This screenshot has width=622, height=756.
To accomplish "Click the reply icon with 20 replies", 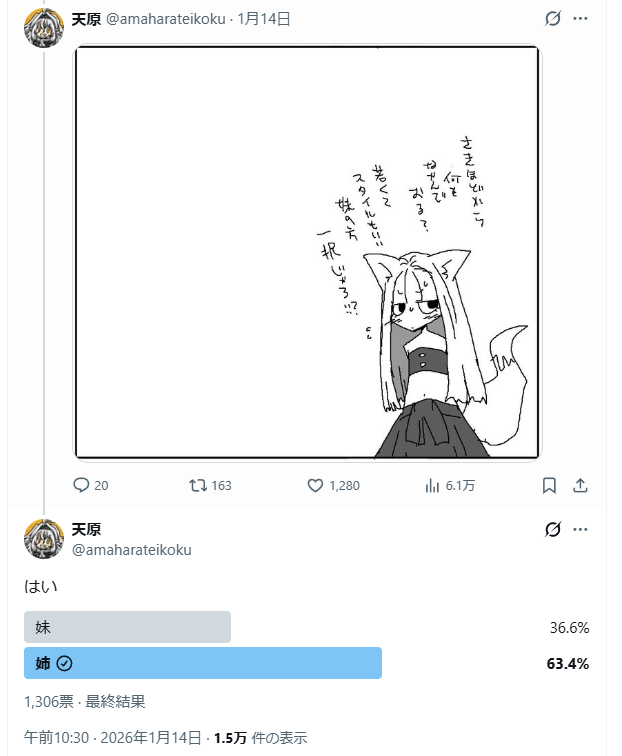I will [82, 485].
